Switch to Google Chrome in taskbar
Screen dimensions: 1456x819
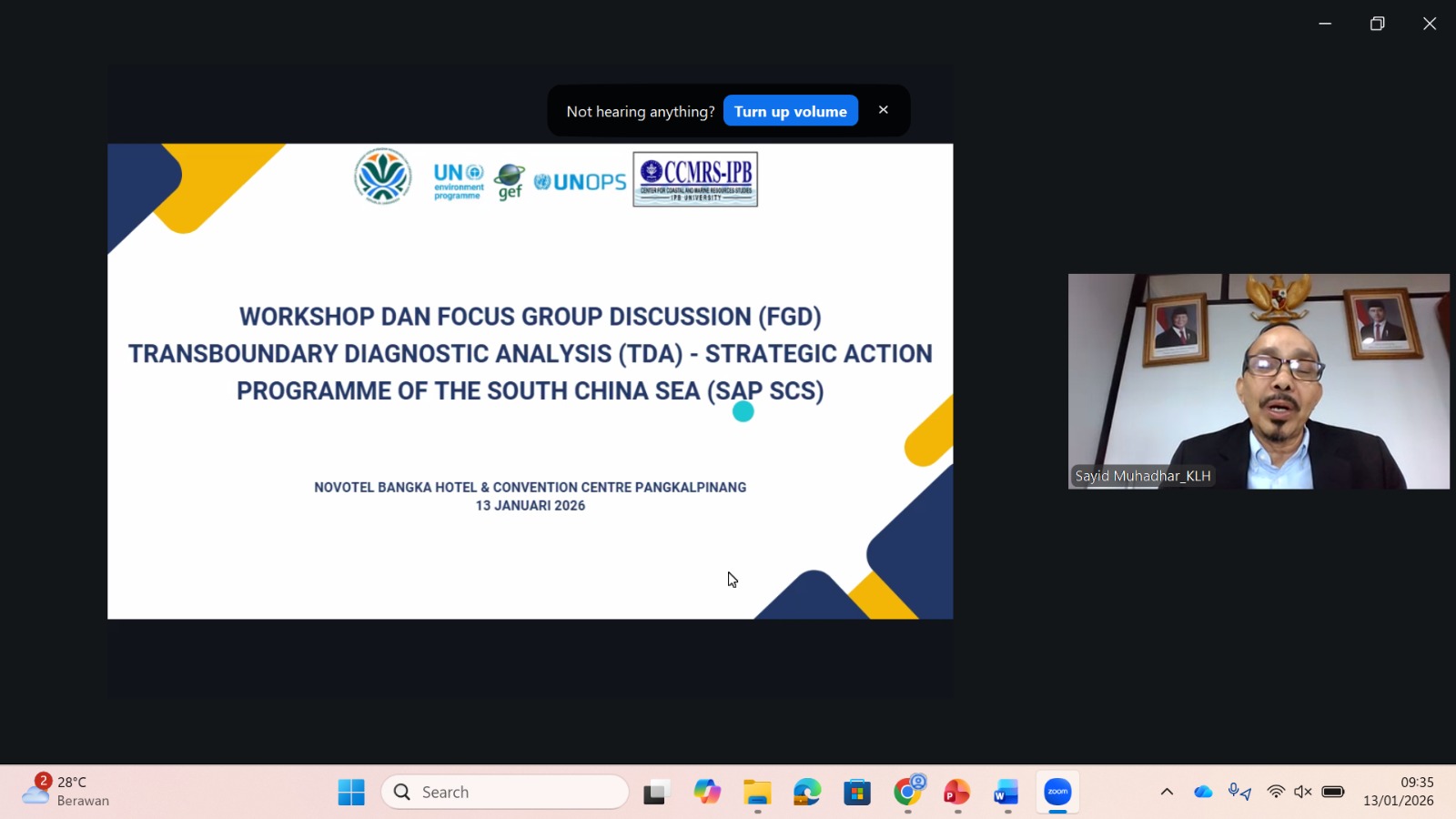pyautogui.click(x=907, y=793)
